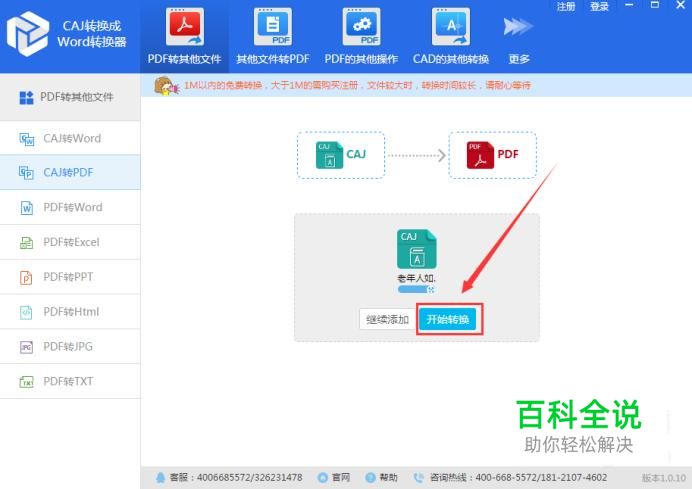The image size is (692, 489).
Task: Click the 官网 globe icon
Action: click(323, 478)
